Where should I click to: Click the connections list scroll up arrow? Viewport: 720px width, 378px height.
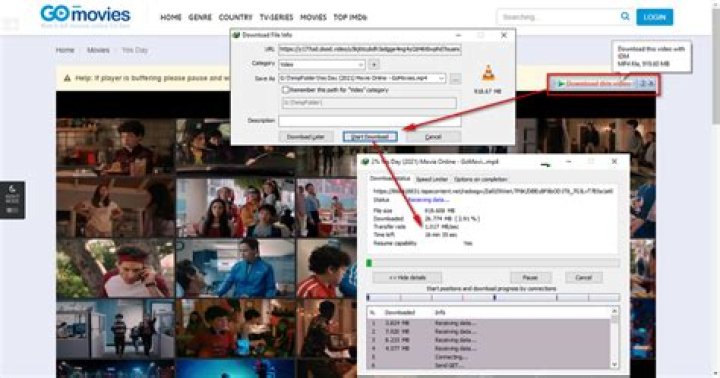click(x=614, y=311)
